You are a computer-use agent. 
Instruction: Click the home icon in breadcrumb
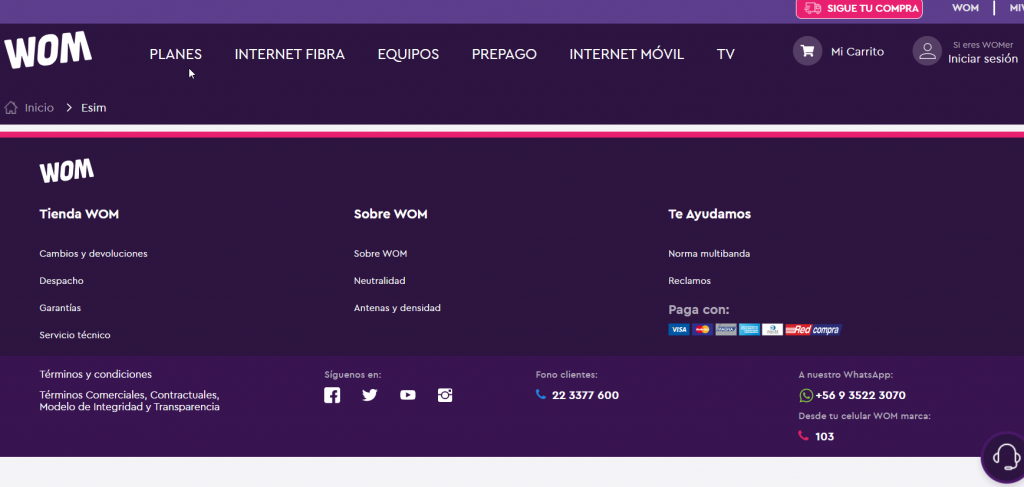[x=12, y=108]
